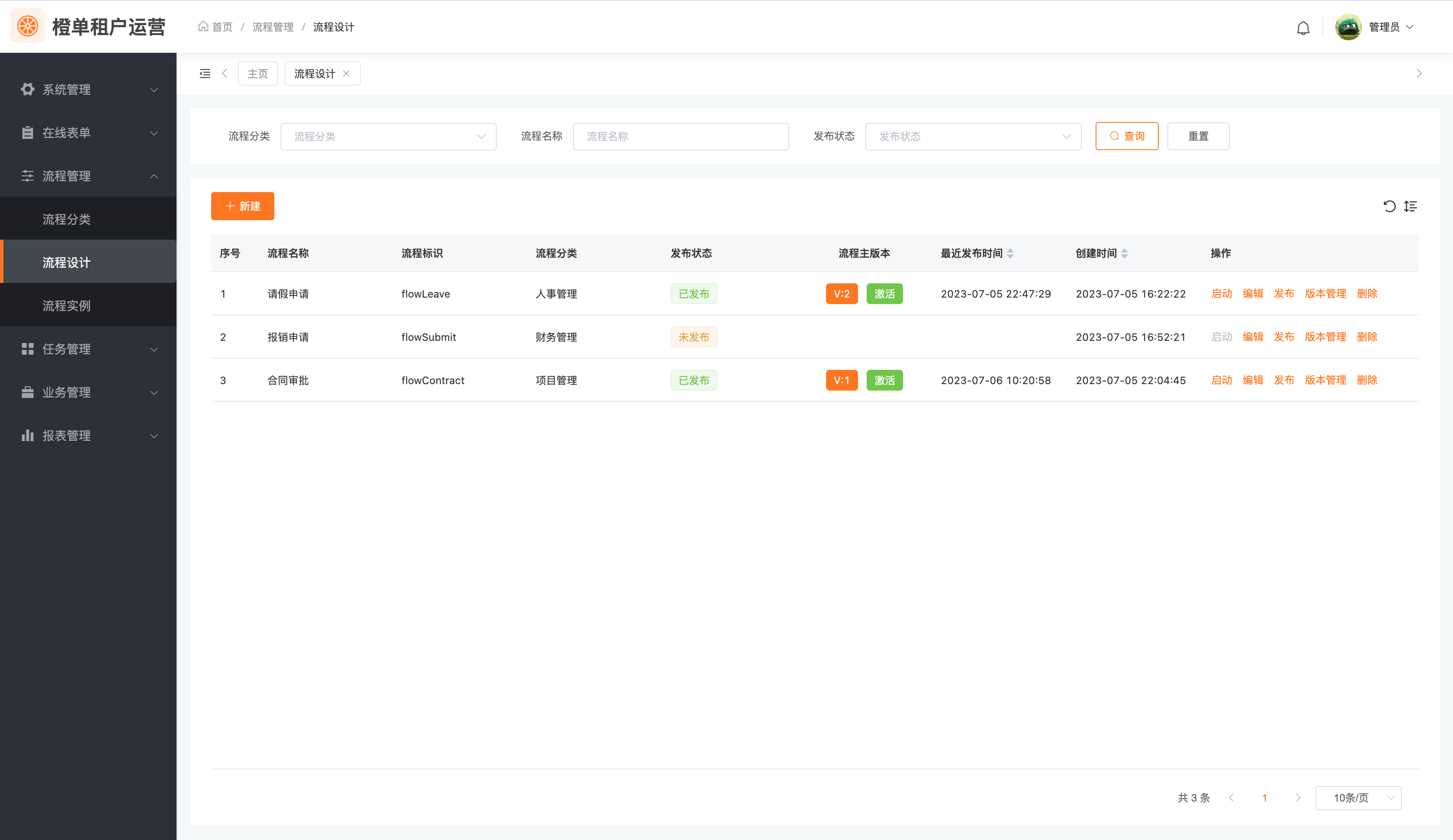Click 版本管理 for 请假申请 row
Screen dimensions: 1453x840
1325,293
